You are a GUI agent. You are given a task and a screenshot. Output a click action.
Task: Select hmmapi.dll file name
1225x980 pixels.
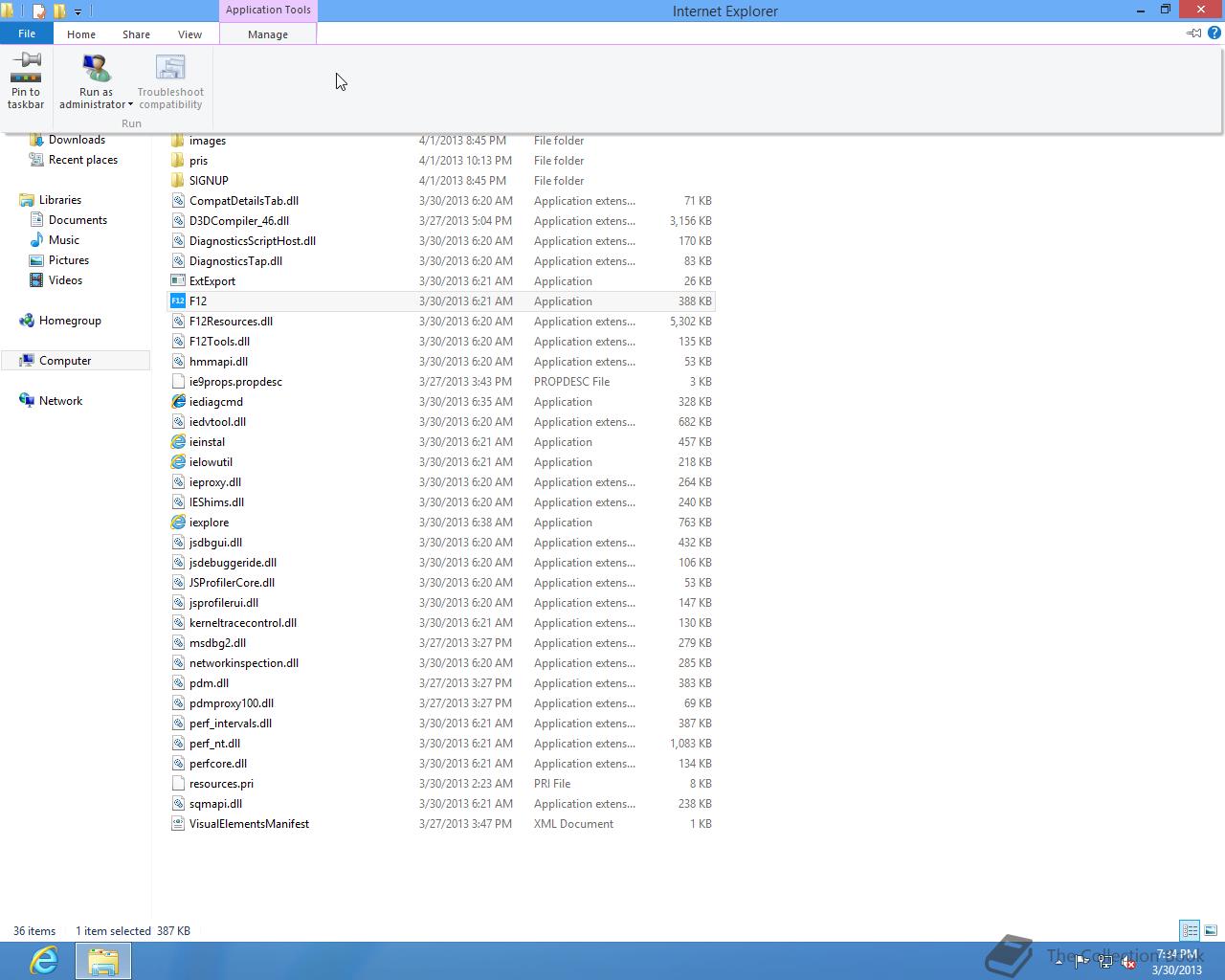(x=218, y=362)
